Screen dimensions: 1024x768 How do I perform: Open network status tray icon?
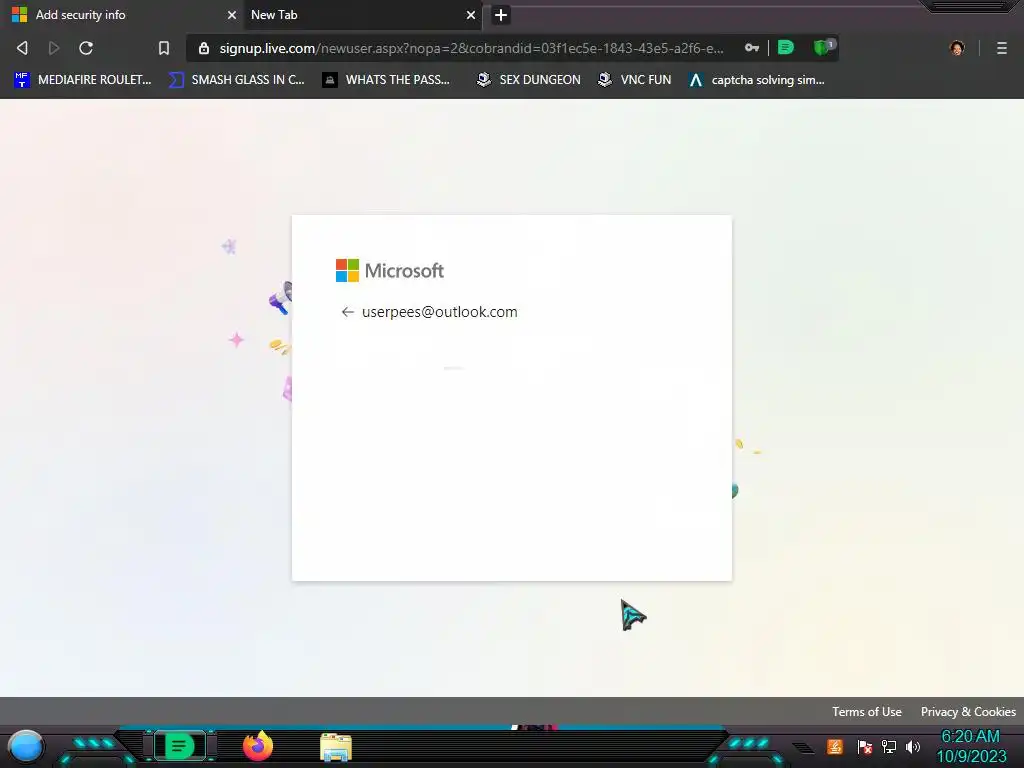tap(888, 746)
